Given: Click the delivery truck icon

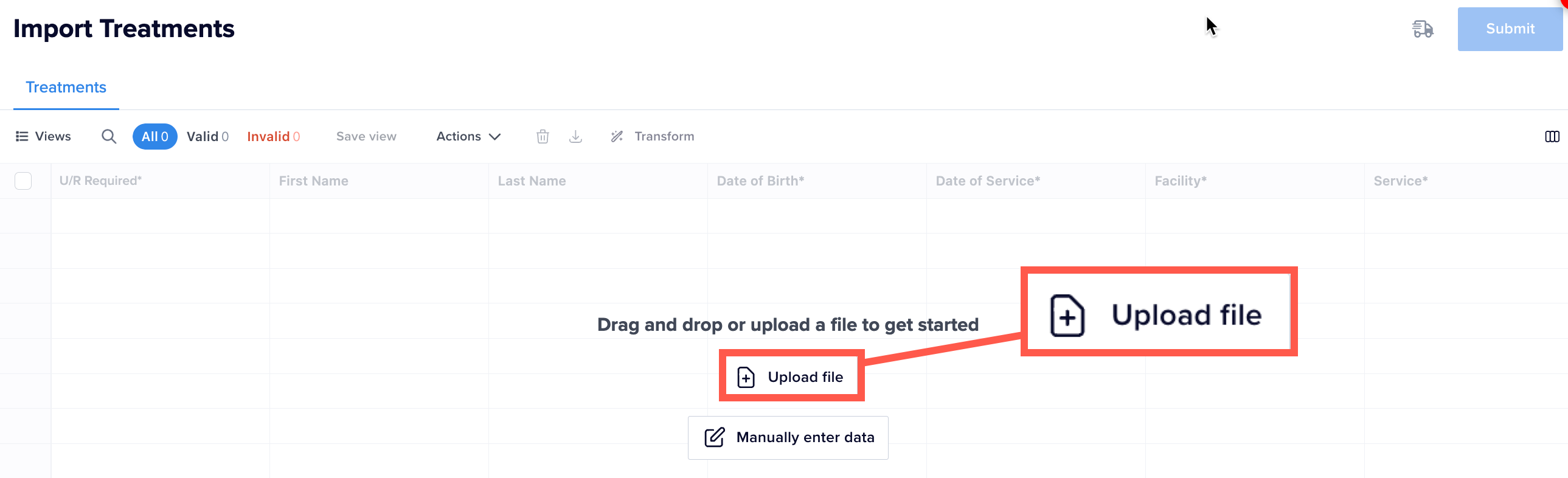Looking at the screenshot, I should click(1423, 29).
